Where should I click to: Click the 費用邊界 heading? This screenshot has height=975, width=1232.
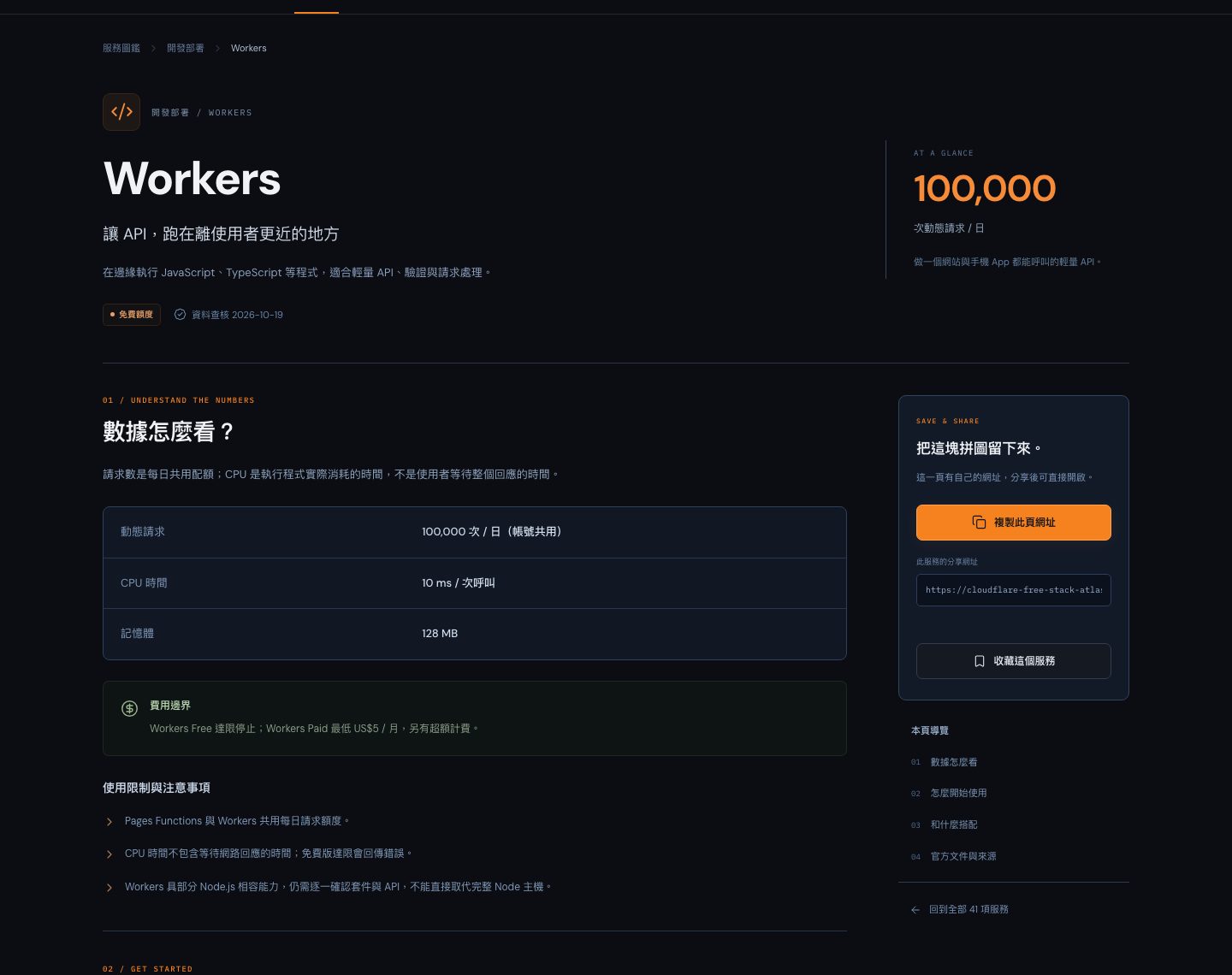[x=170, y=706]
